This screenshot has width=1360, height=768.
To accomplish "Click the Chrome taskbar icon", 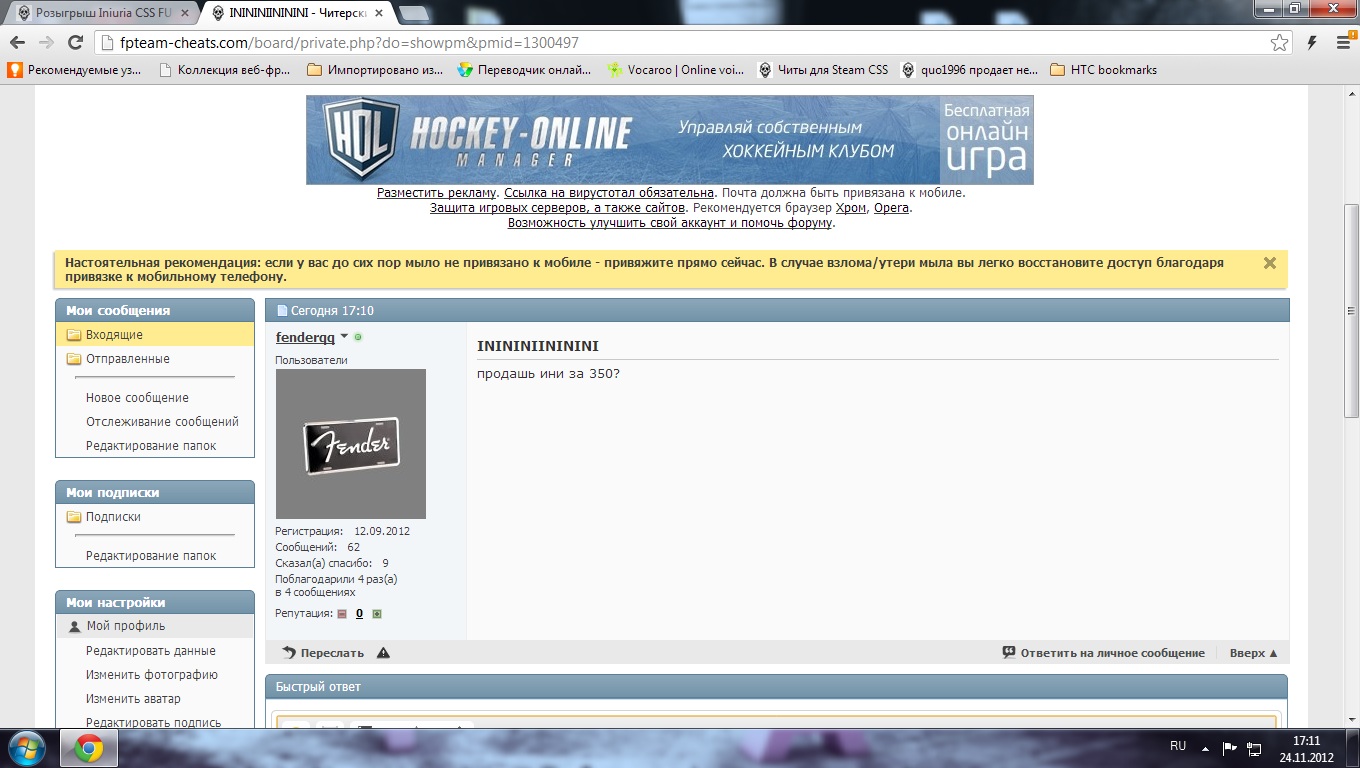I will tap(89, 748).
